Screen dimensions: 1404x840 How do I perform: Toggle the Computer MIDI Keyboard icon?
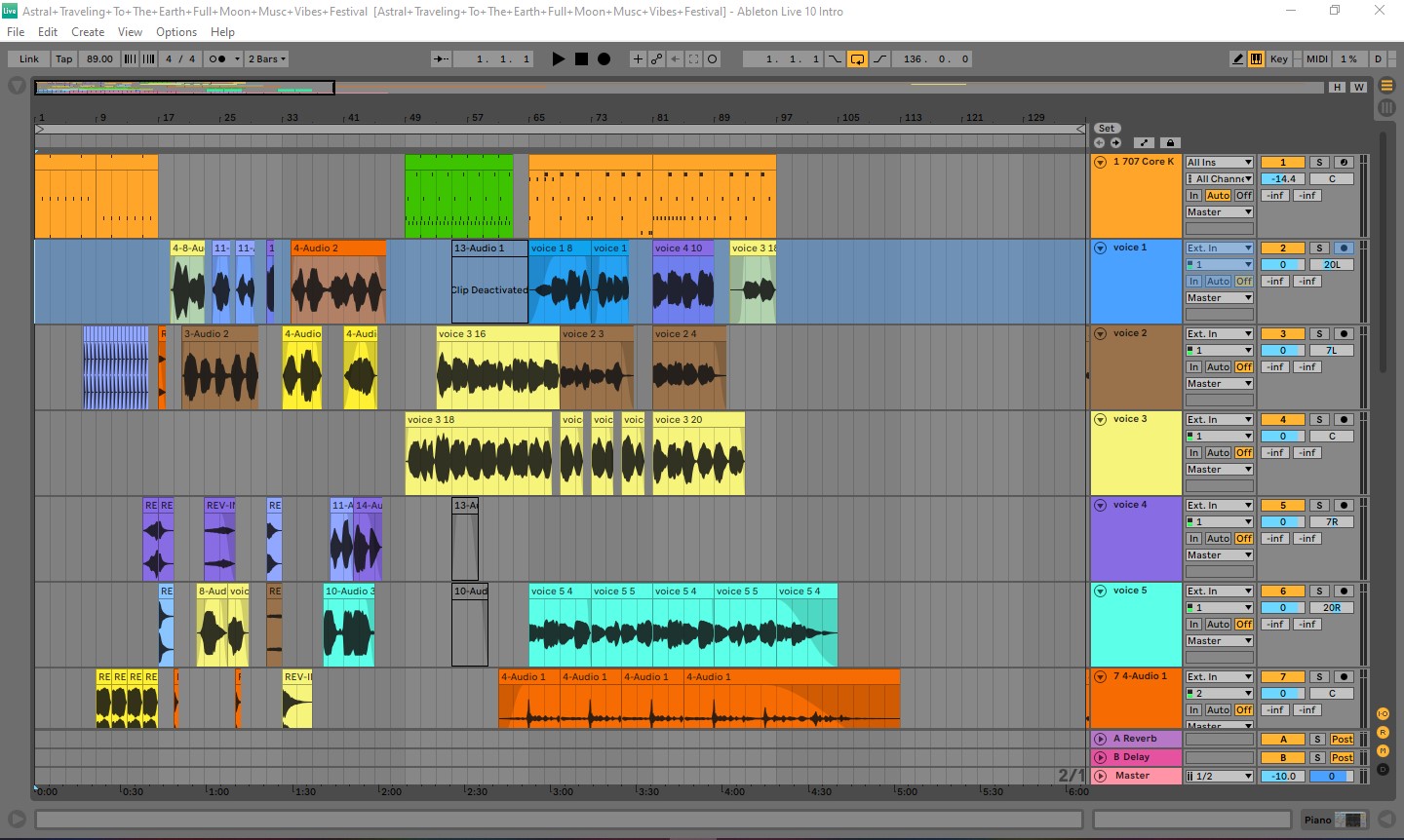tap(1256, 59)
